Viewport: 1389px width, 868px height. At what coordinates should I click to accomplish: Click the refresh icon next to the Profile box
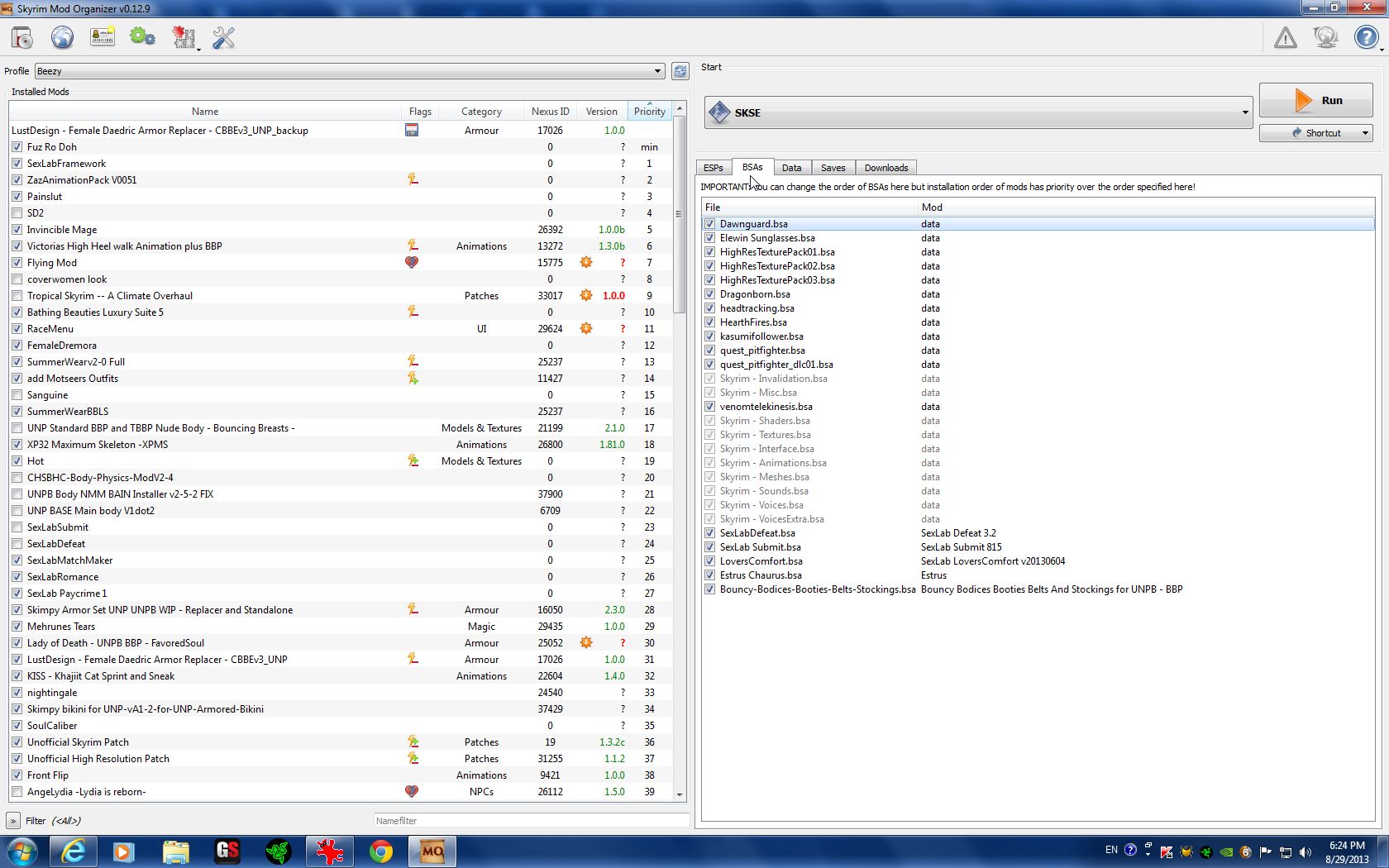(x=680, y=72)
